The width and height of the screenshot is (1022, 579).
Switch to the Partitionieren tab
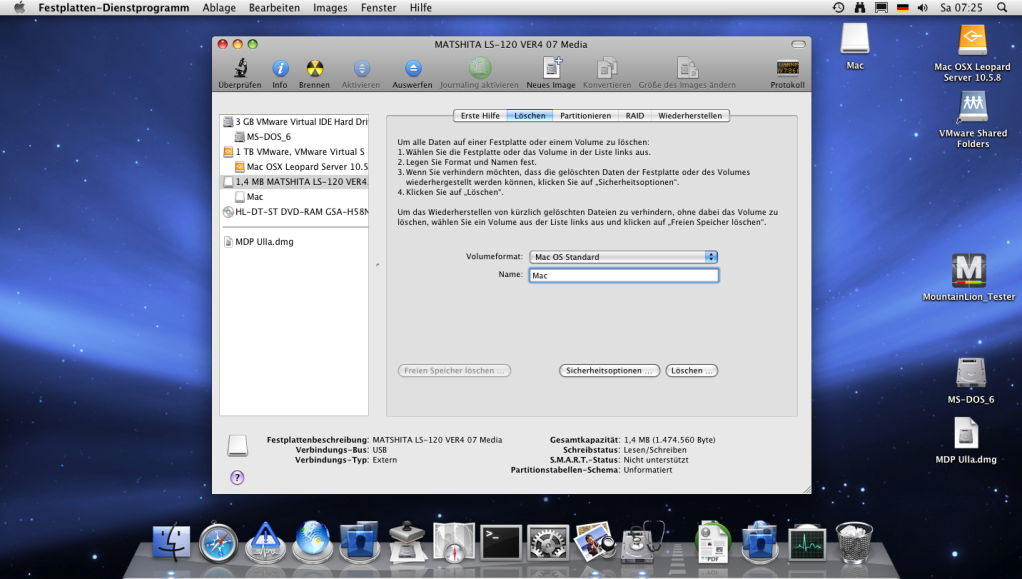(585, 116)
